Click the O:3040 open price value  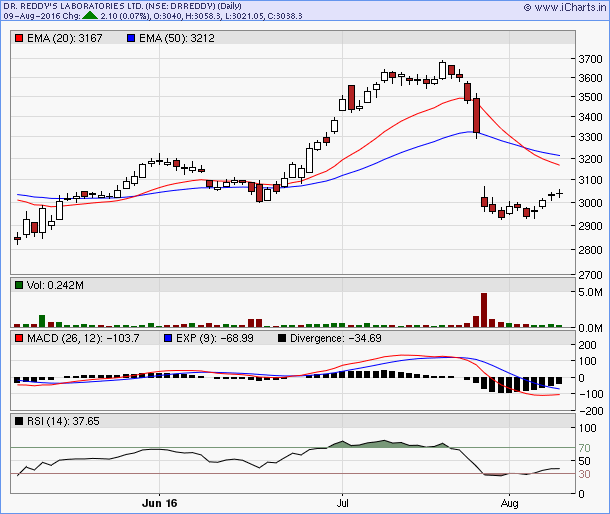[167, 16]
